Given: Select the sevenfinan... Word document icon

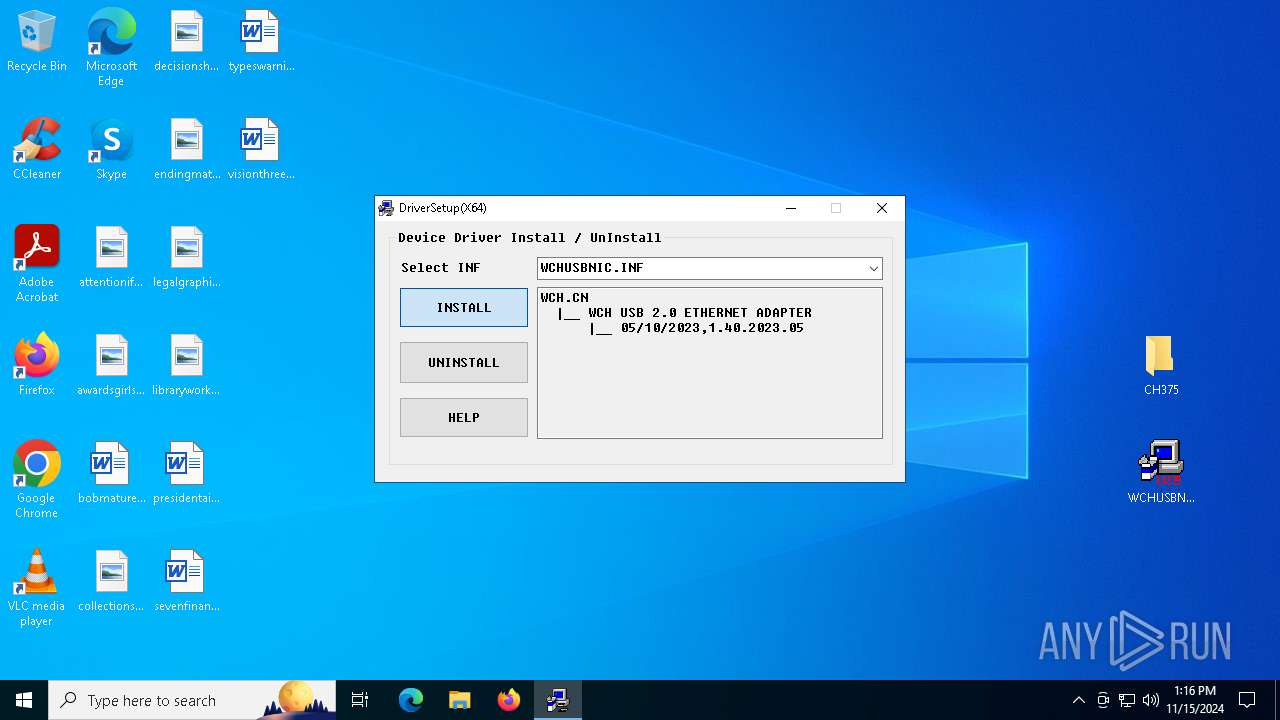Looking at the screenshot, I should [186, 582].
